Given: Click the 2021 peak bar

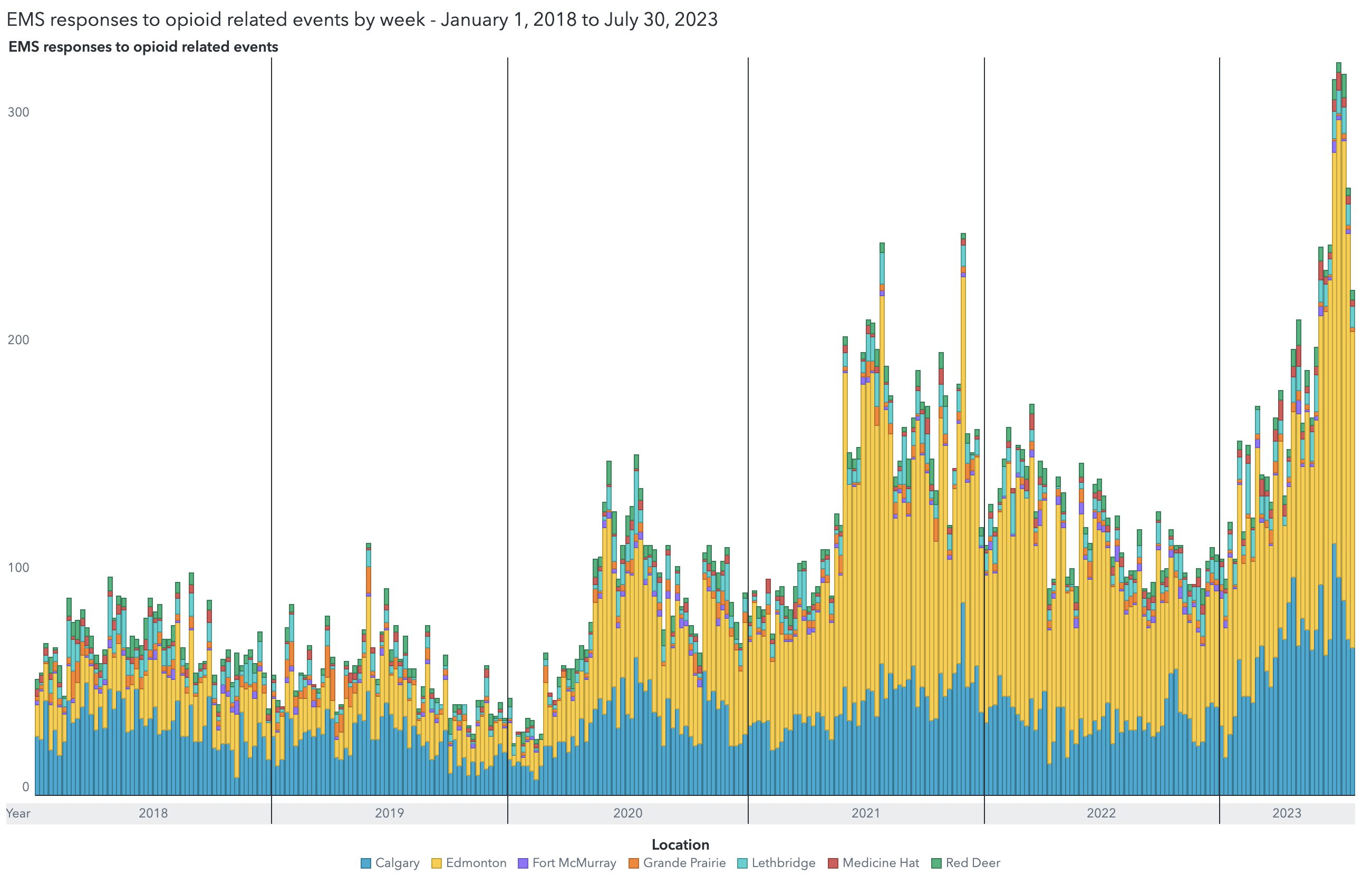Looking at the screenshot, I should coord(963,285).
